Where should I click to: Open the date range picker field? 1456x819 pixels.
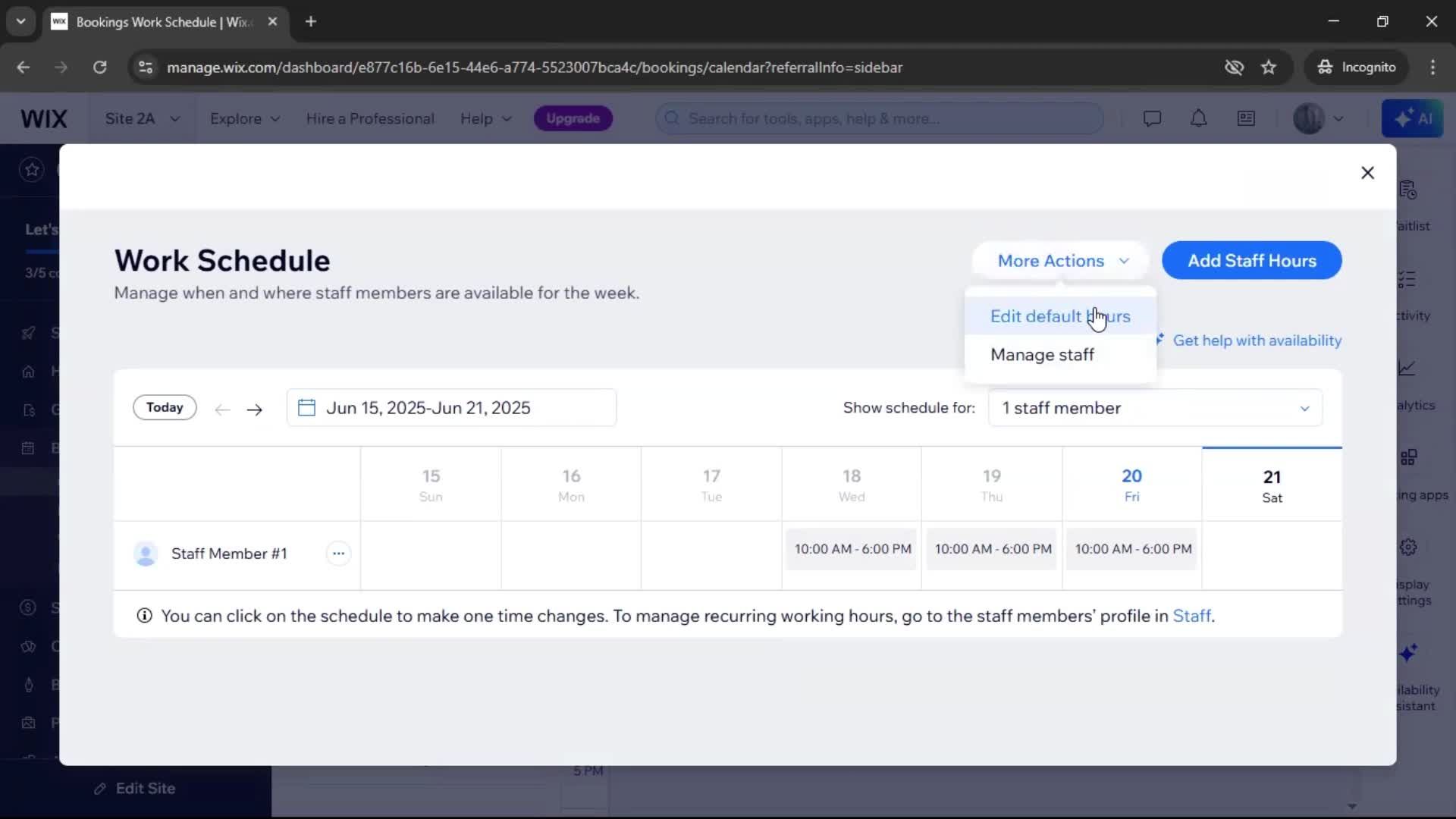451,408
